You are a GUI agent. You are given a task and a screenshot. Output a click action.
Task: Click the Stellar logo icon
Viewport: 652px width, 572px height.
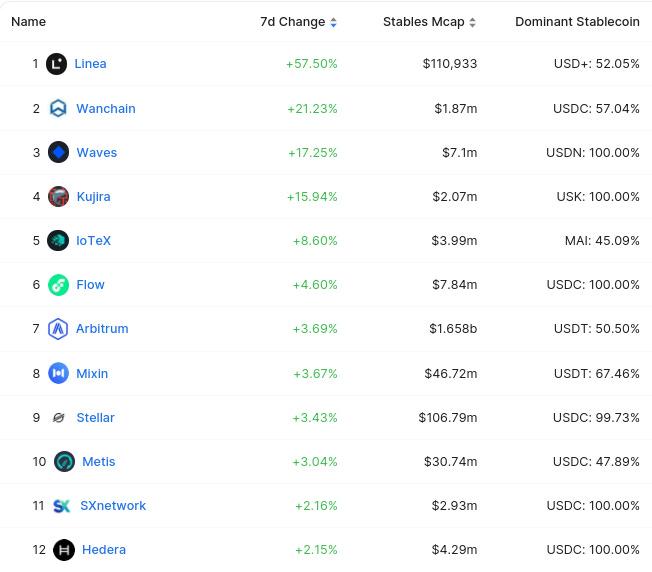click(x=58, y=417)
